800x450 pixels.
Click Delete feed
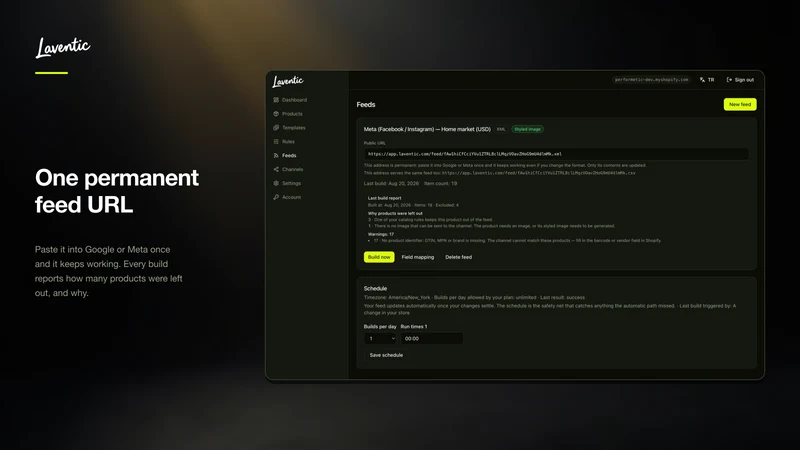point(458,257)
